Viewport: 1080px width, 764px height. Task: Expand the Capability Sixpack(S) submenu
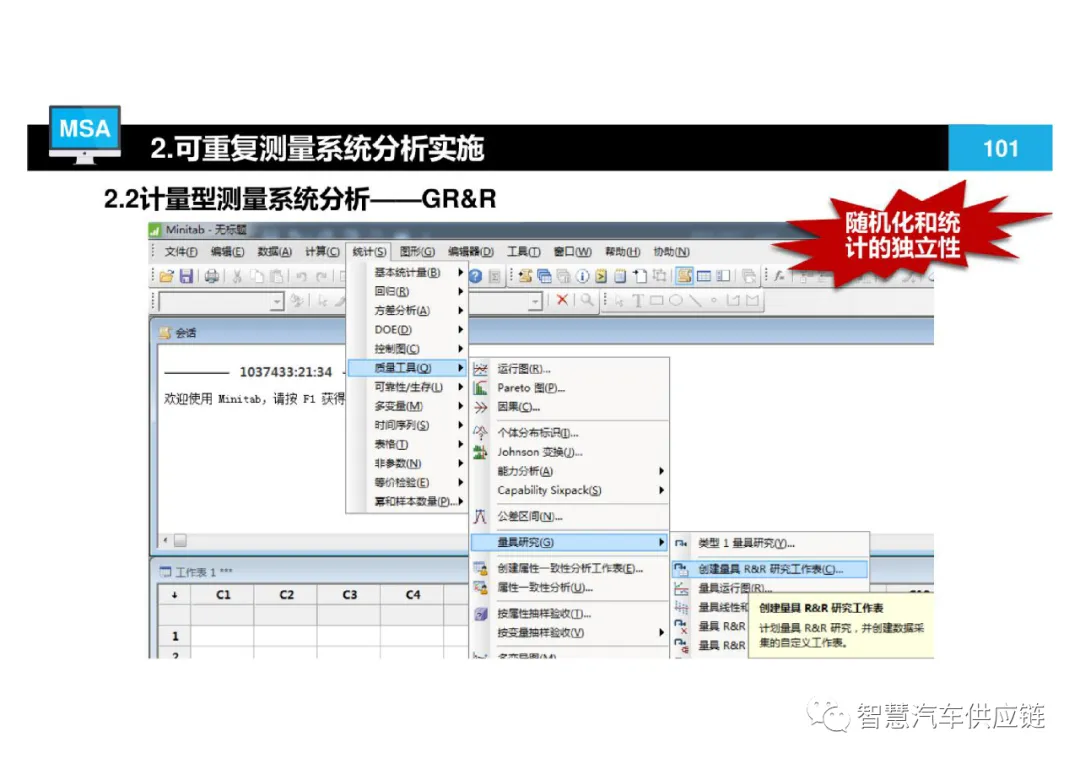click(x=570, y=491)
